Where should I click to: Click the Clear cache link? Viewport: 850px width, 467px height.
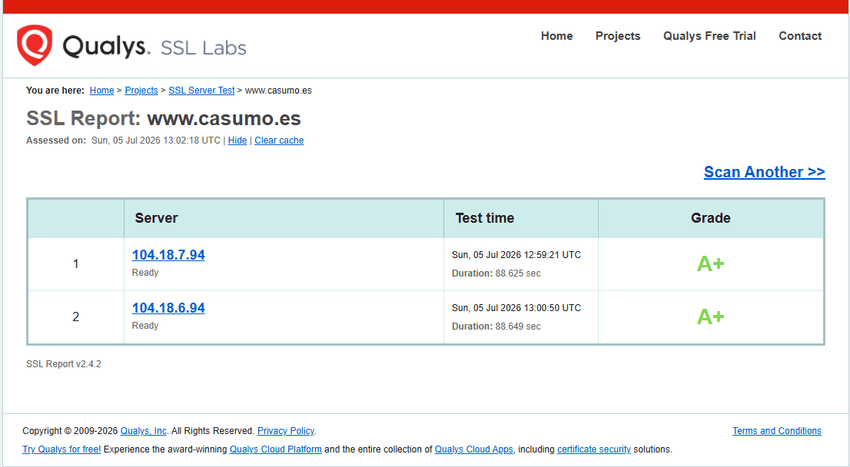coord(279,140)
